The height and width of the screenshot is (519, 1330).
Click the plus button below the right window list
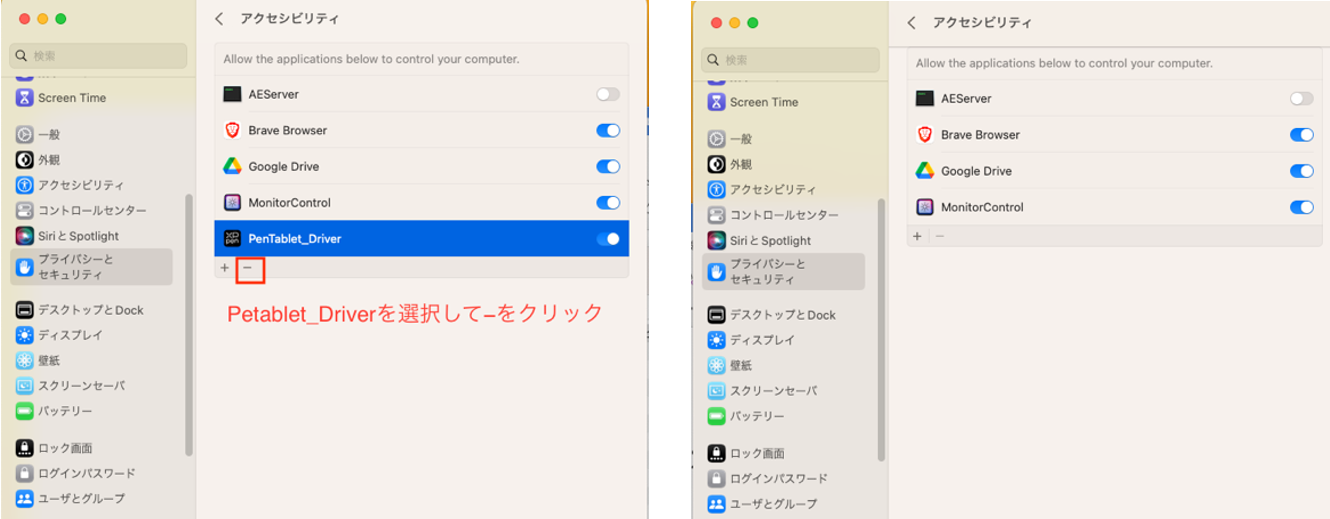point(917,236)
